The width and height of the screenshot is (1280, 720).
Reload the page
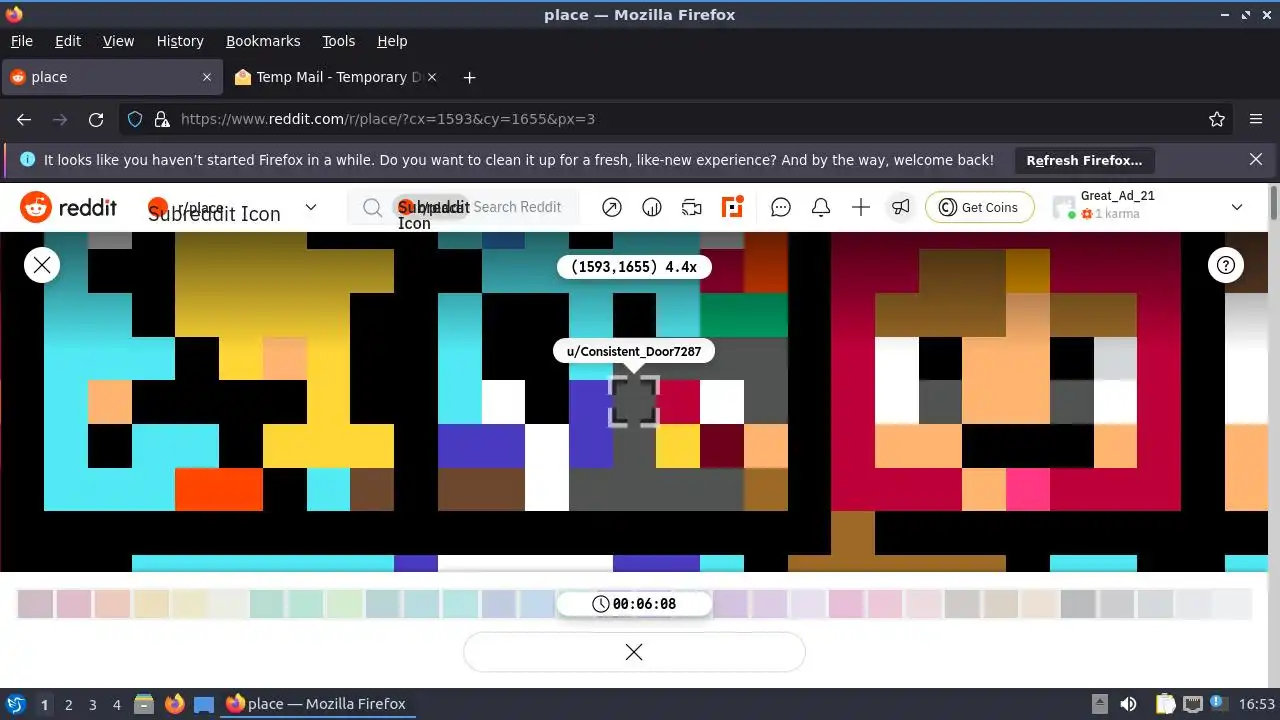point(96,119)
